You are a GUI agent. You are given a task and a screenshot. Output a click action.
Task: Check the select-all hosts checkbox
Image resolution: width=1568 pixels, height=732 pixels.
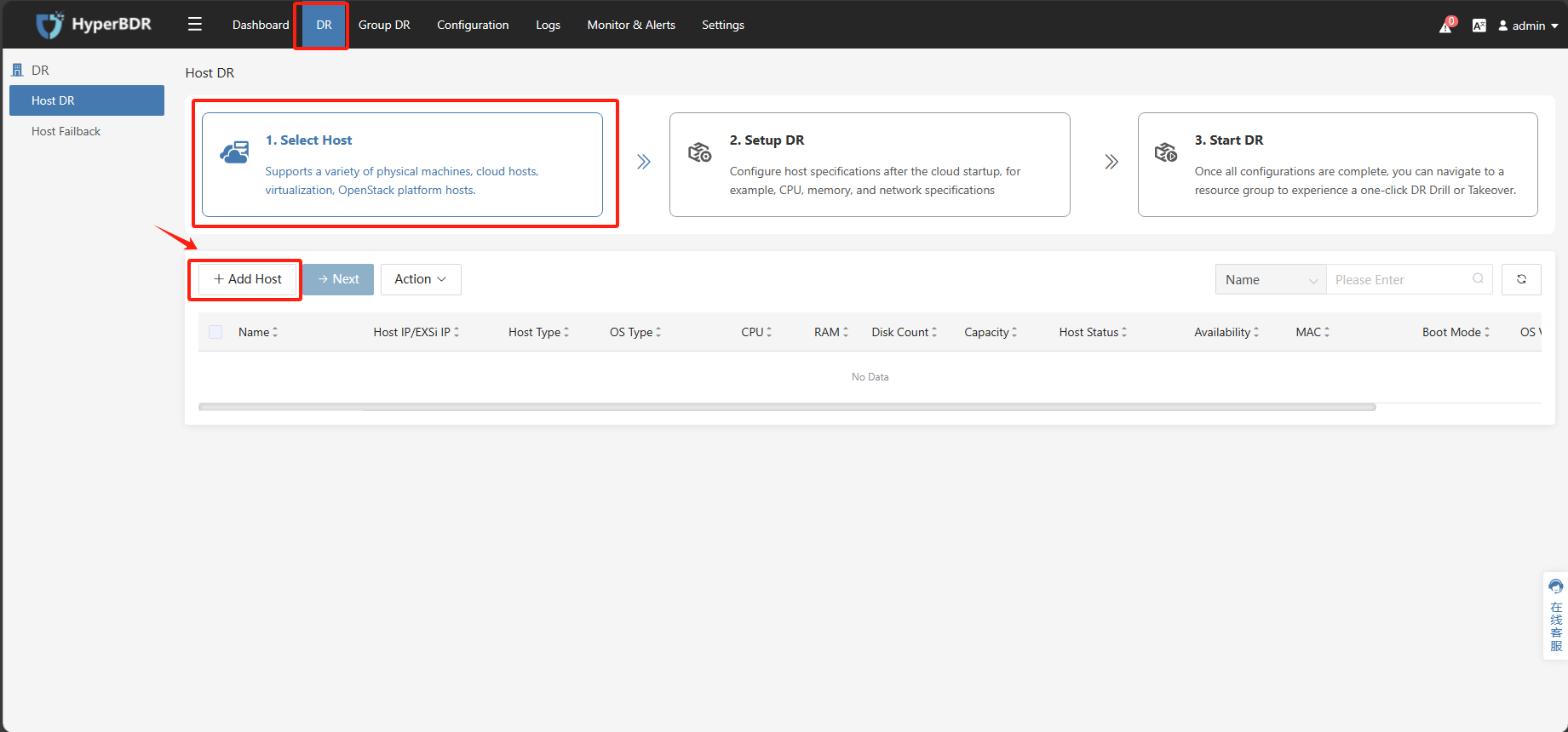coord(215,332)
